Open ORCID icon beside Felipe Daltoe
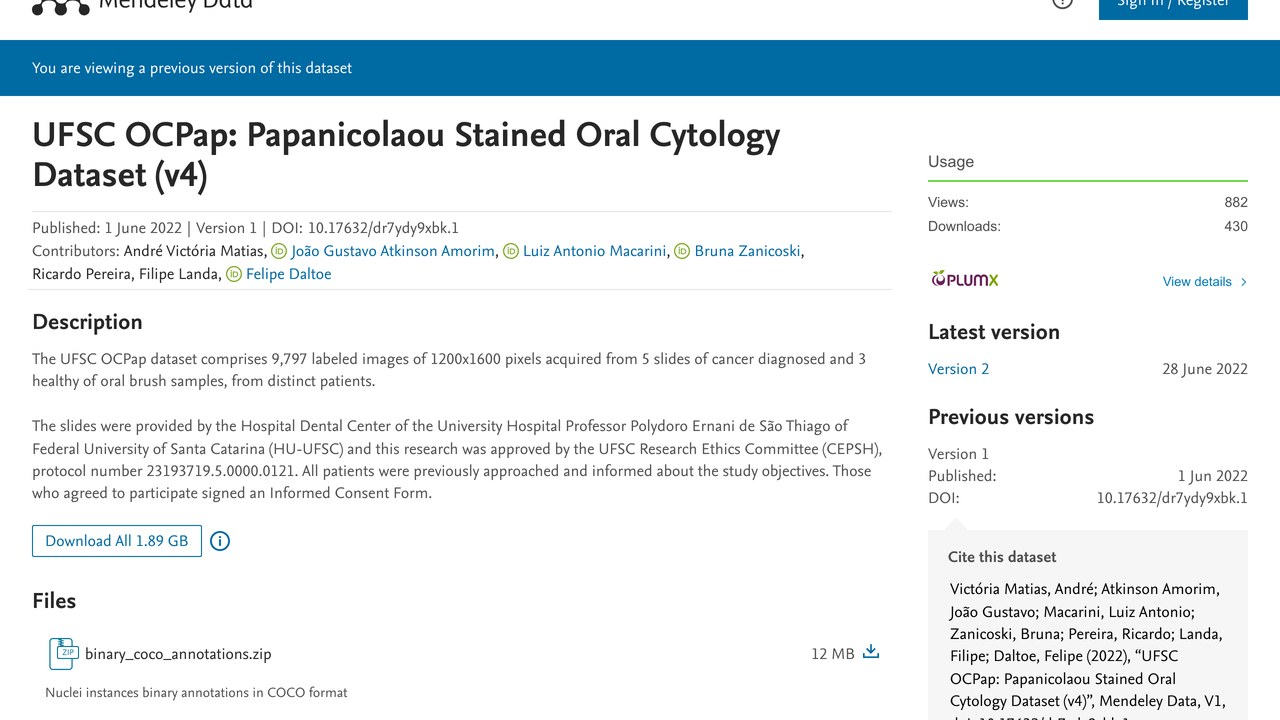 pos(234,274)
